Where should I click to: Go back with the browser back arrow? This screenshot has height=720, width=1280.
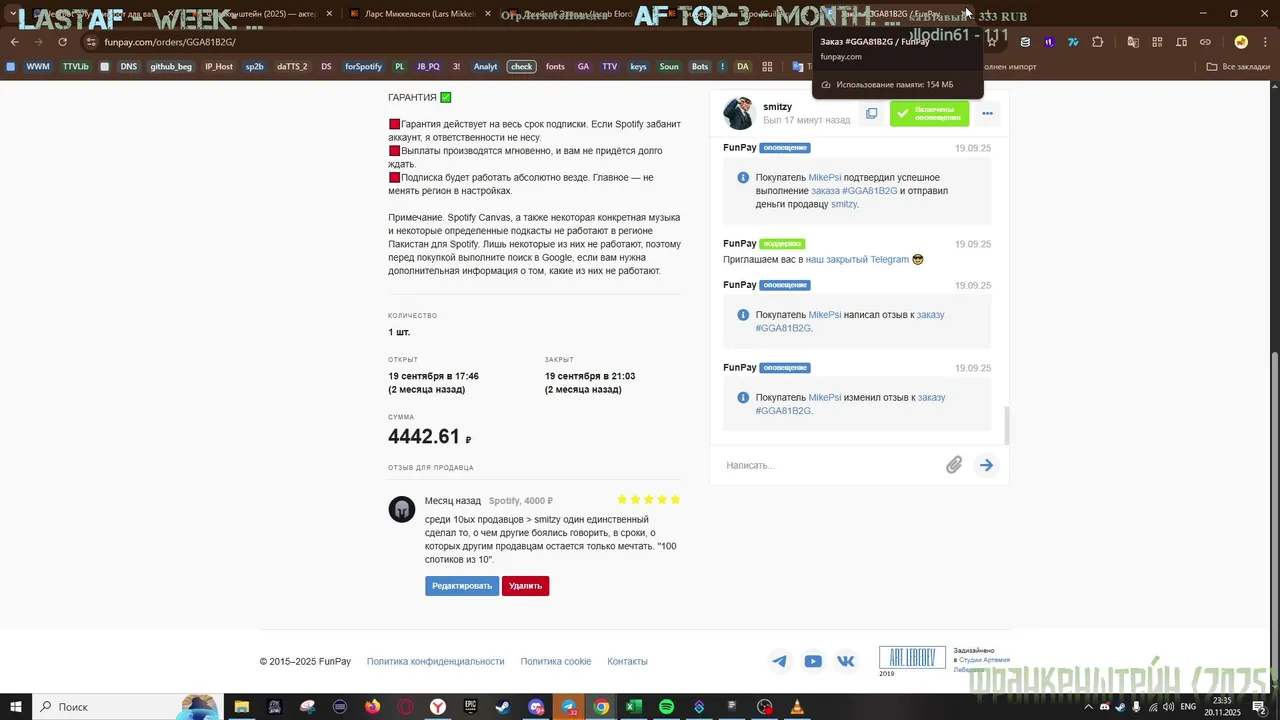click(x=14, y=42)
